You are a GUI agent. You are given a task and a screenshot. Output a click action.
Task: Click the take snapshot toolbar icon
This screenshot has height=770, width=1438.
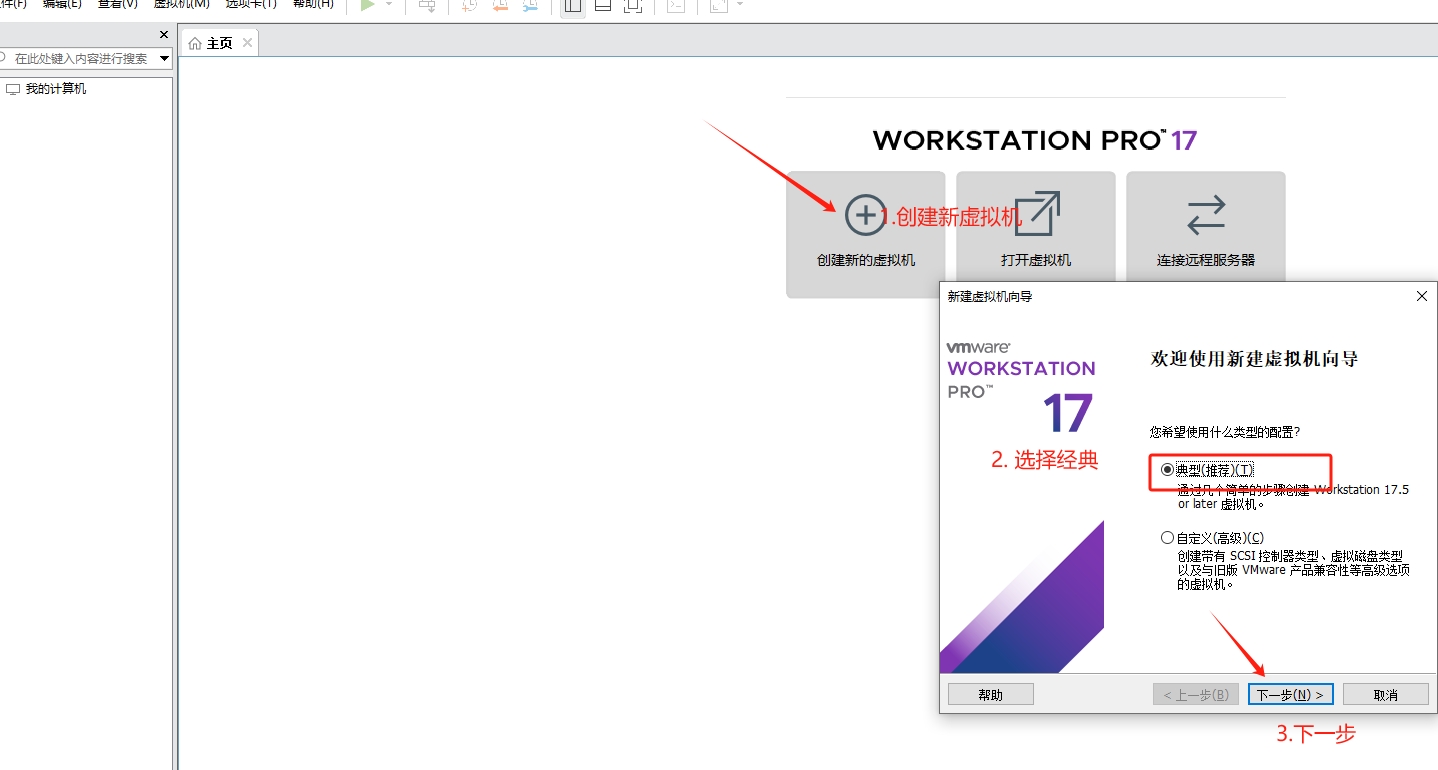tap(470, 5)
